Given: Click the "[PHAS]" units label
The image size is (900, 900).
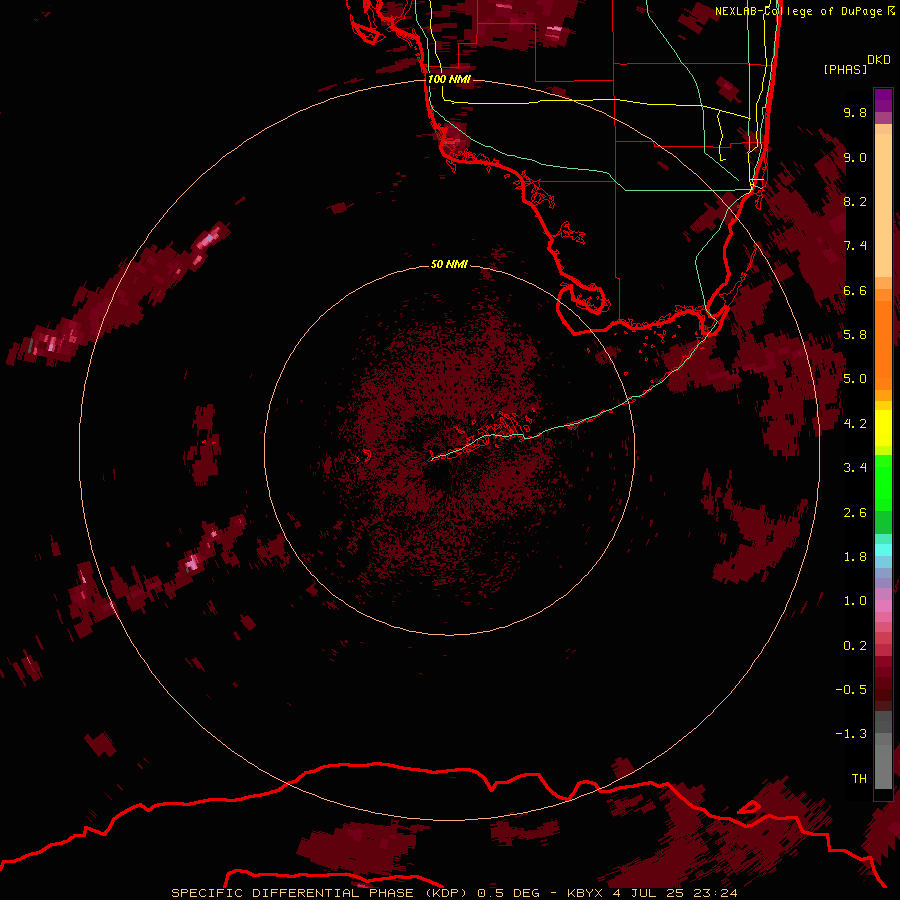Looking at the screenshot, I should click(845, 69).
